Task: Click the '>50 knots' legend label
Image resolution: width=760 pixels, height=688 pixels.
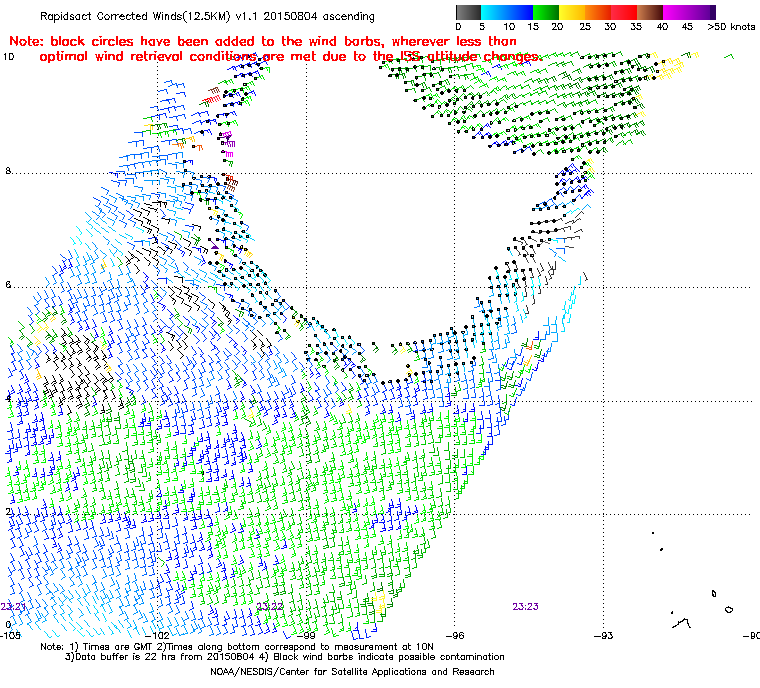Action: [x=731, y=27]
